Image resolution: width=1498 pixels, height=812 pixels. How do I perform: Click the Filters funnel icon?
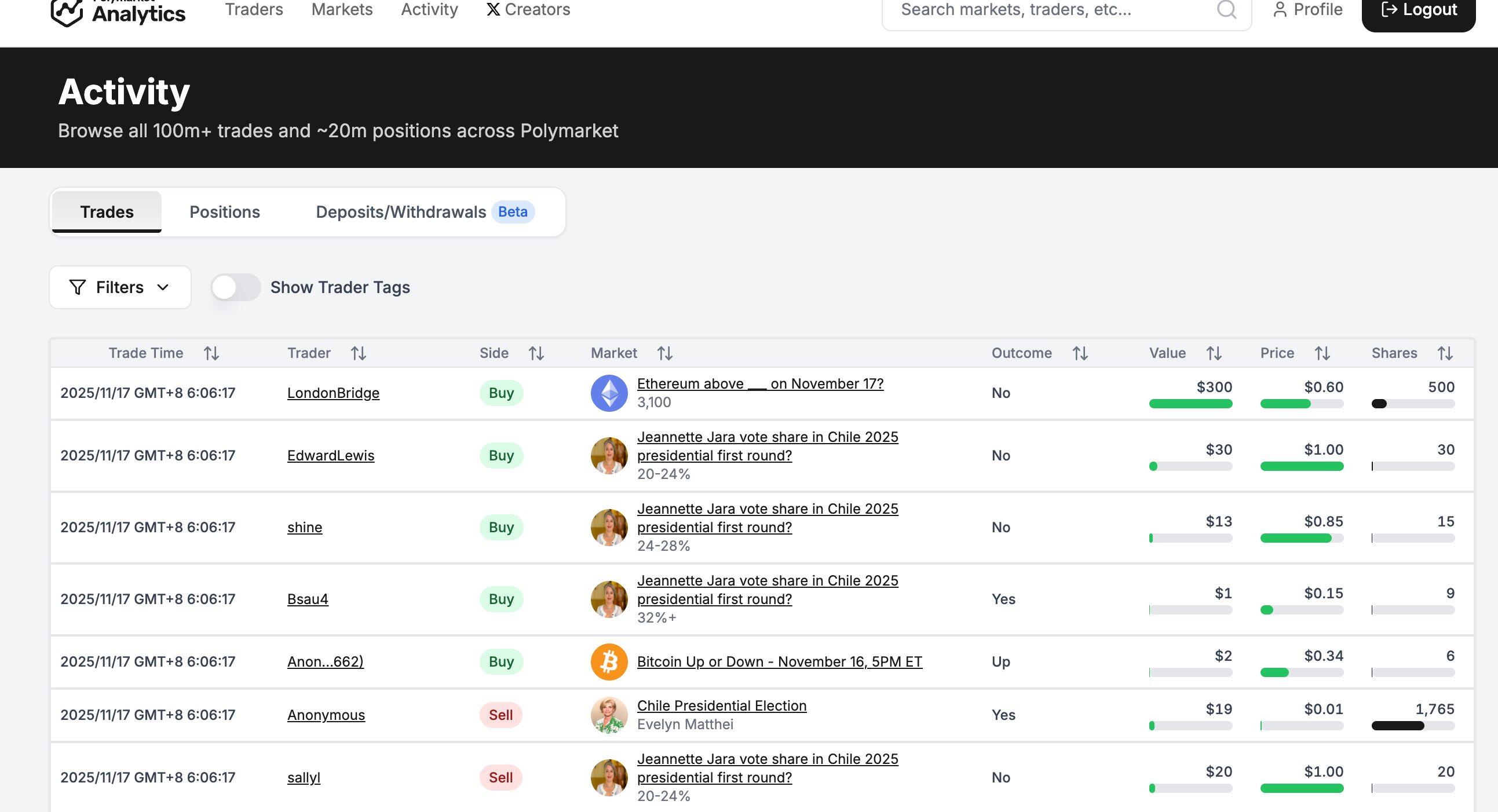pyautogui.click(x=78, y=287)
